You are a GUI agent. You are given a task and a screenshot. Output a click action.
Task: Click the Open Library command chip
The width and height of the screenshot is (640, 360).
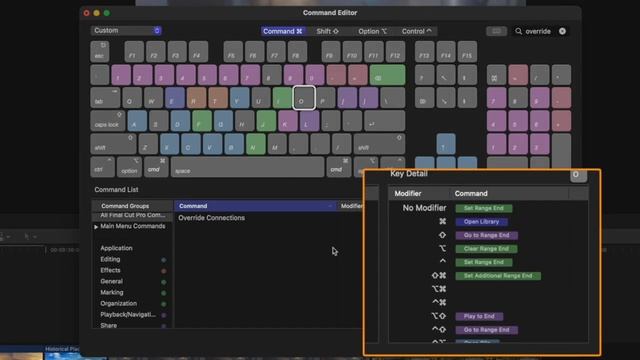pos(482,222)
